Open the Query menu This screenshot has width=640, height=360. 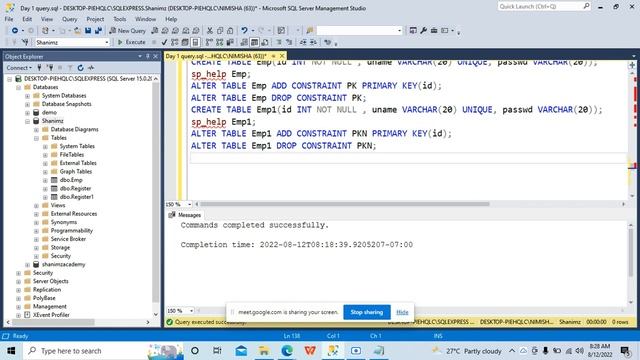coord(69,19)
